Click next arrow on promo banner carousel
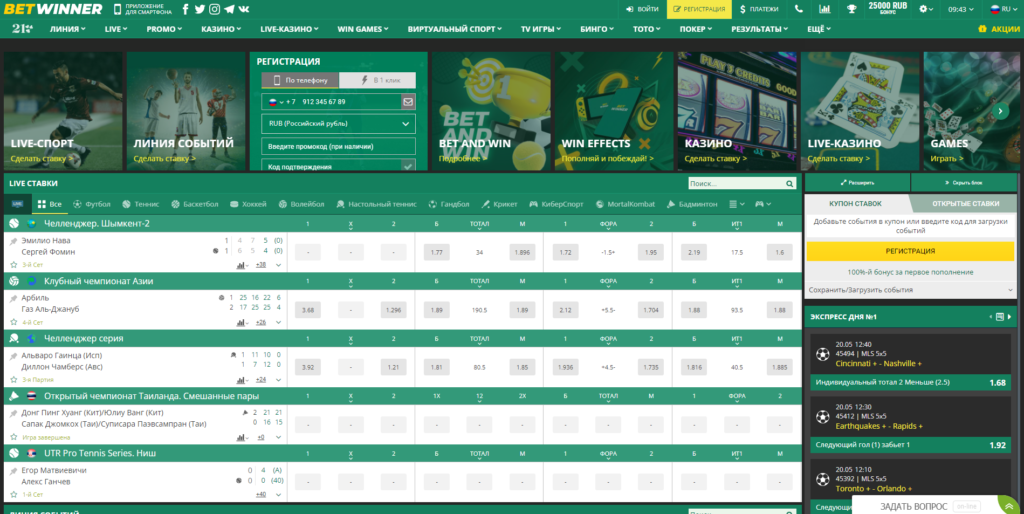1024x514 pixels. (x=998, y=112)
